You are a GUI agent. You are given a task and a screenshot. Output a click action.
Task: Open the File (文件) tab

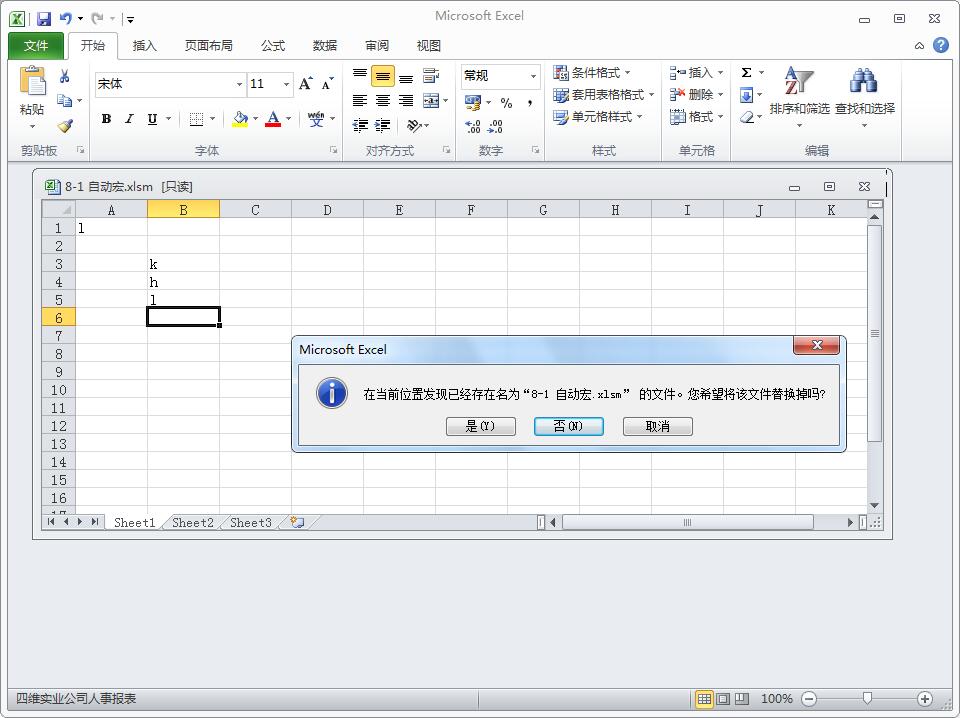36,46
